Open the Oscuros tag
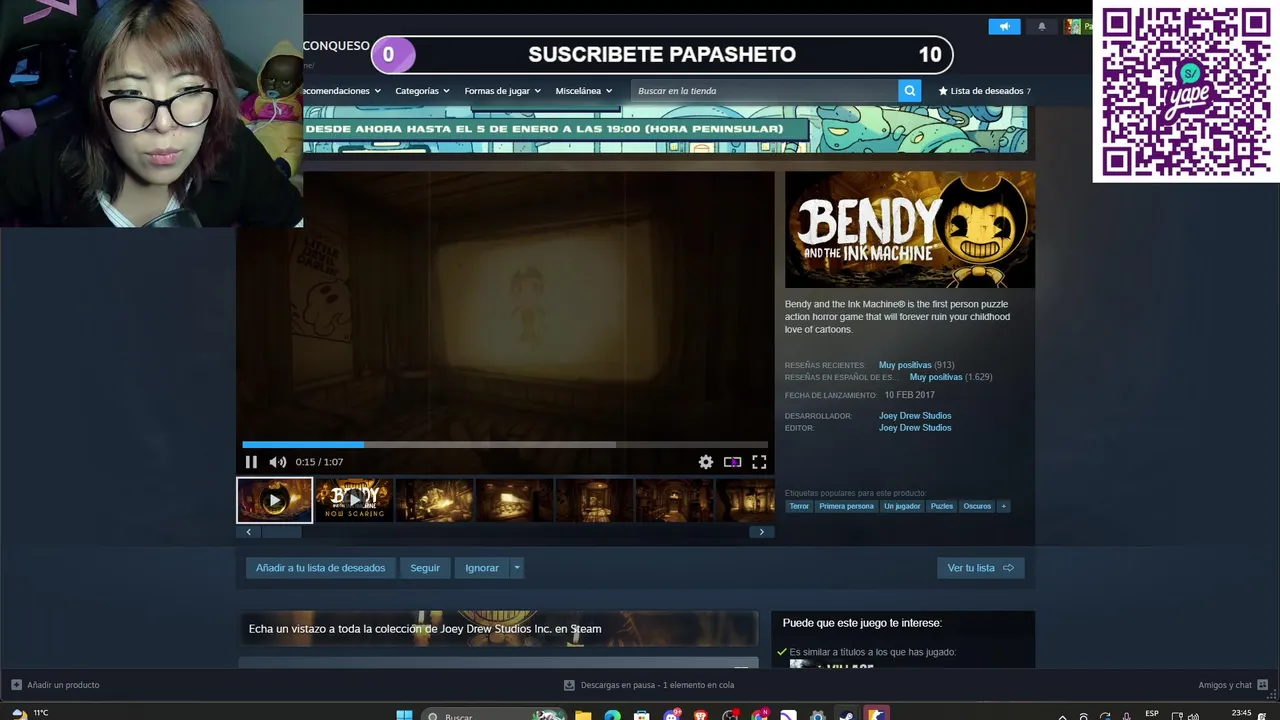This screenshot has width=1280, height=720. pyautogui.click(x=977, y=506)
